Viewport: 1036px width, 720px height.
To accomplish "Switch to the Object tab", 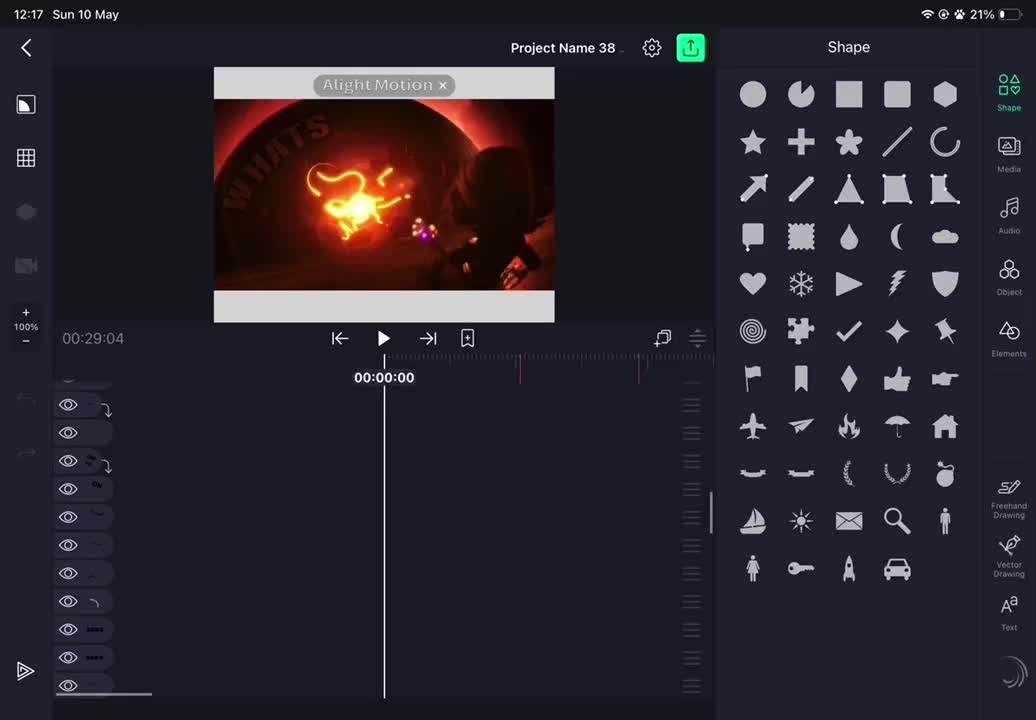I will pos(1008,277).
